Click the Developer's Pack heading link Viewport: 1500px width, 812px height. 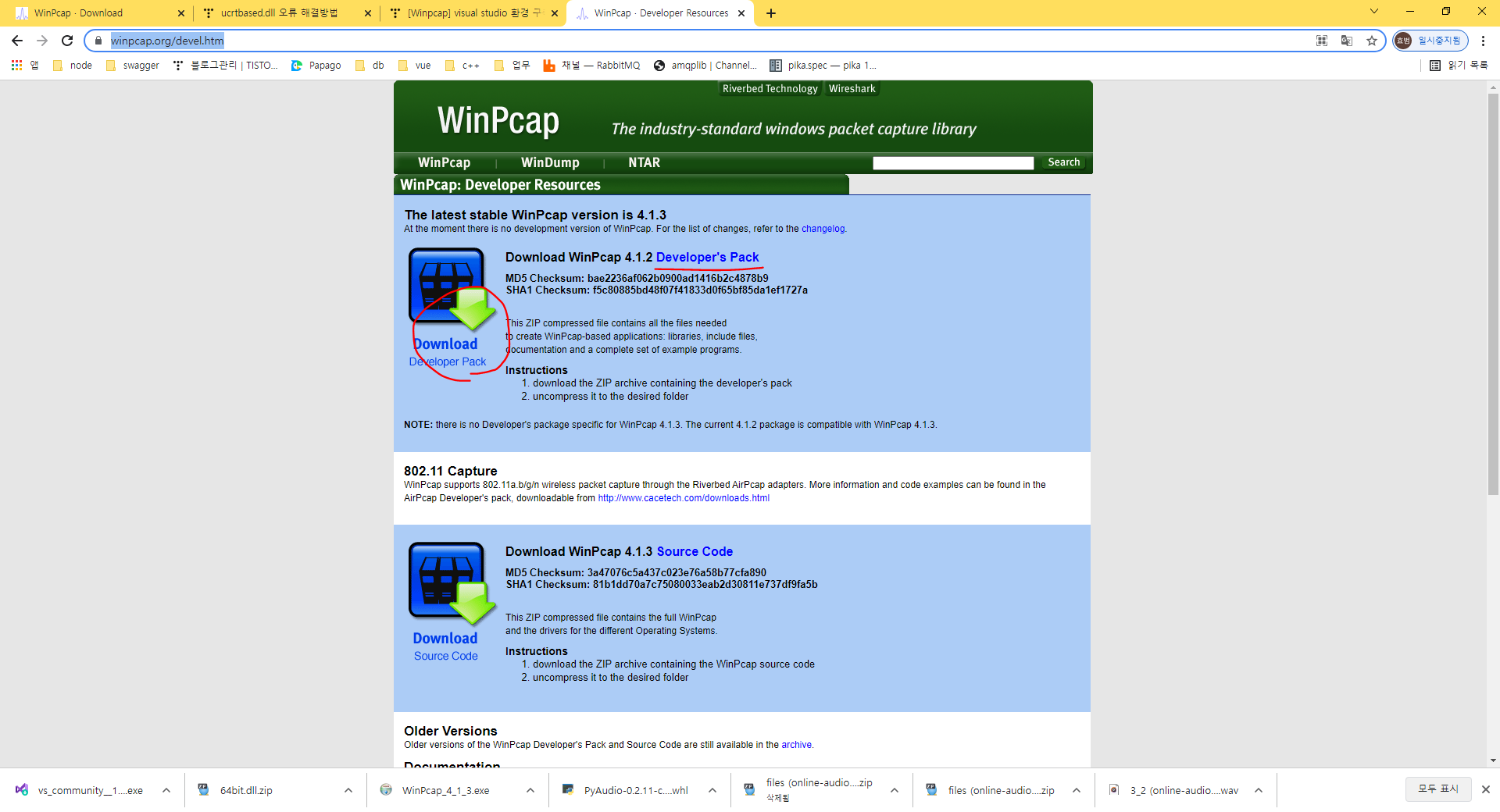(707, 257)
